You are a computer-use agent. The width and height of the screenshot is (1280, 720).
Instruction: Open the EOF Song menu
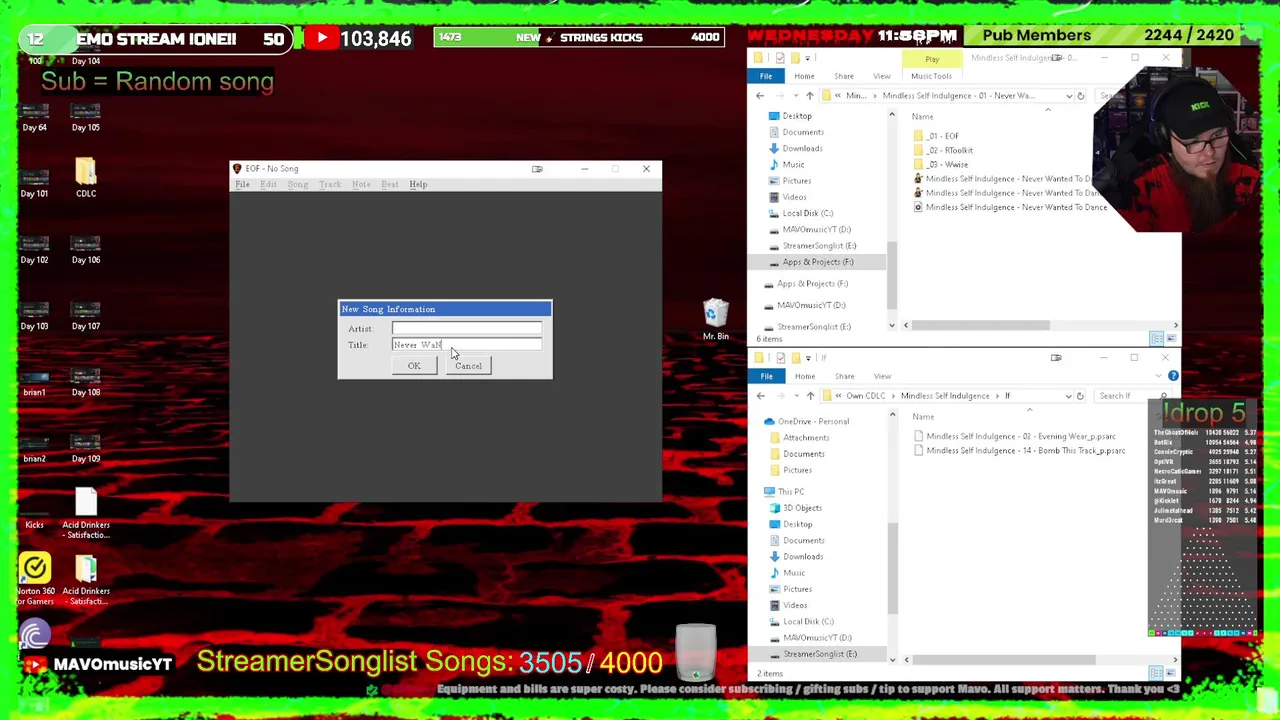coord(298,184)
